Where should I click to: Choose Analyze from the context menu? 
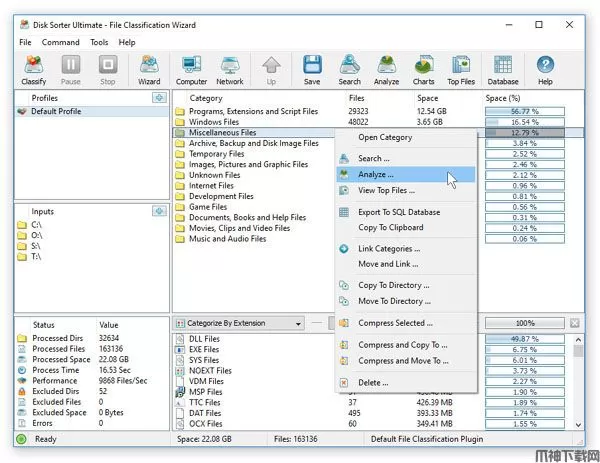376,174
